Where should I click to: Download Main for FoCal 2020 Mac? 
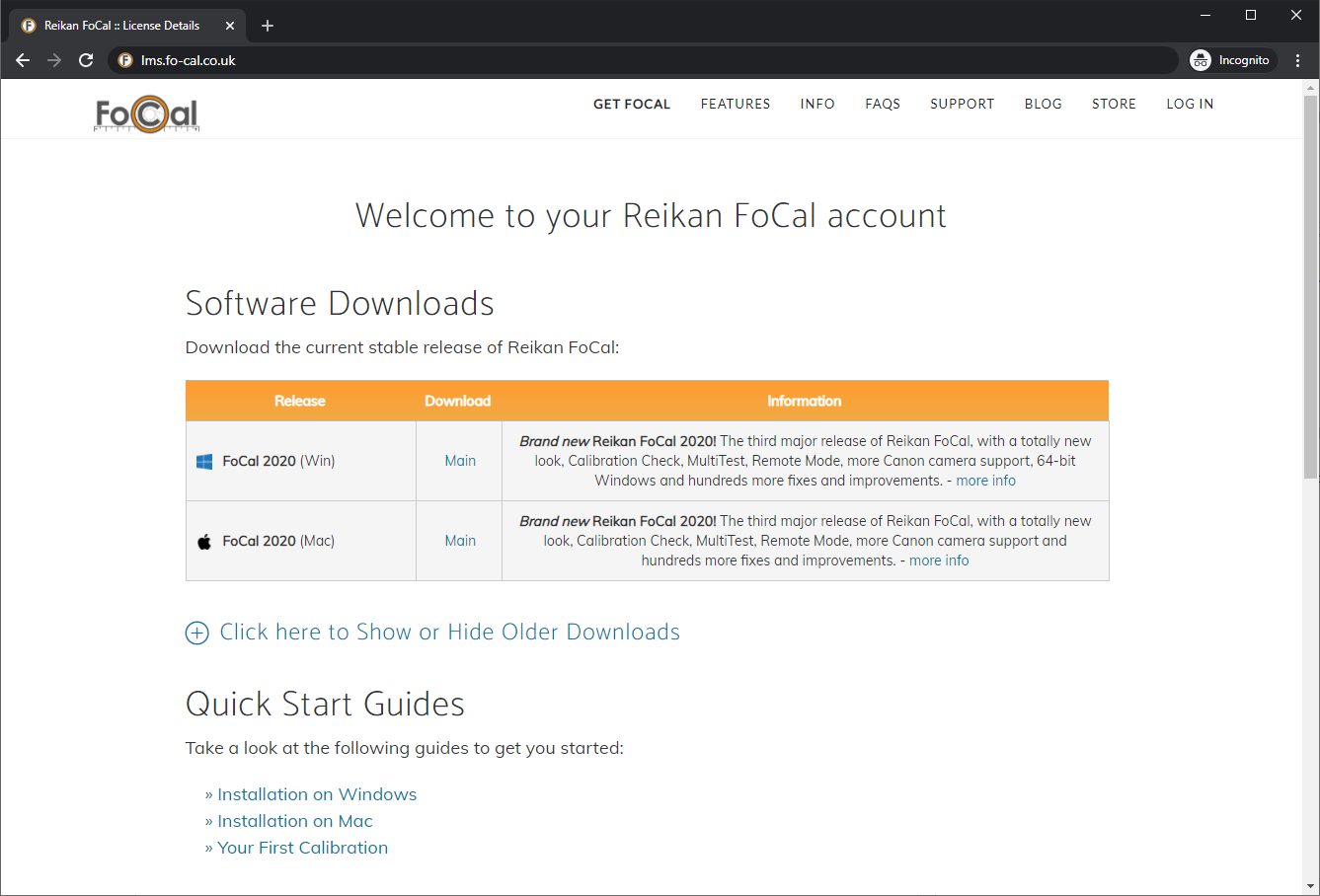(460, 541)
